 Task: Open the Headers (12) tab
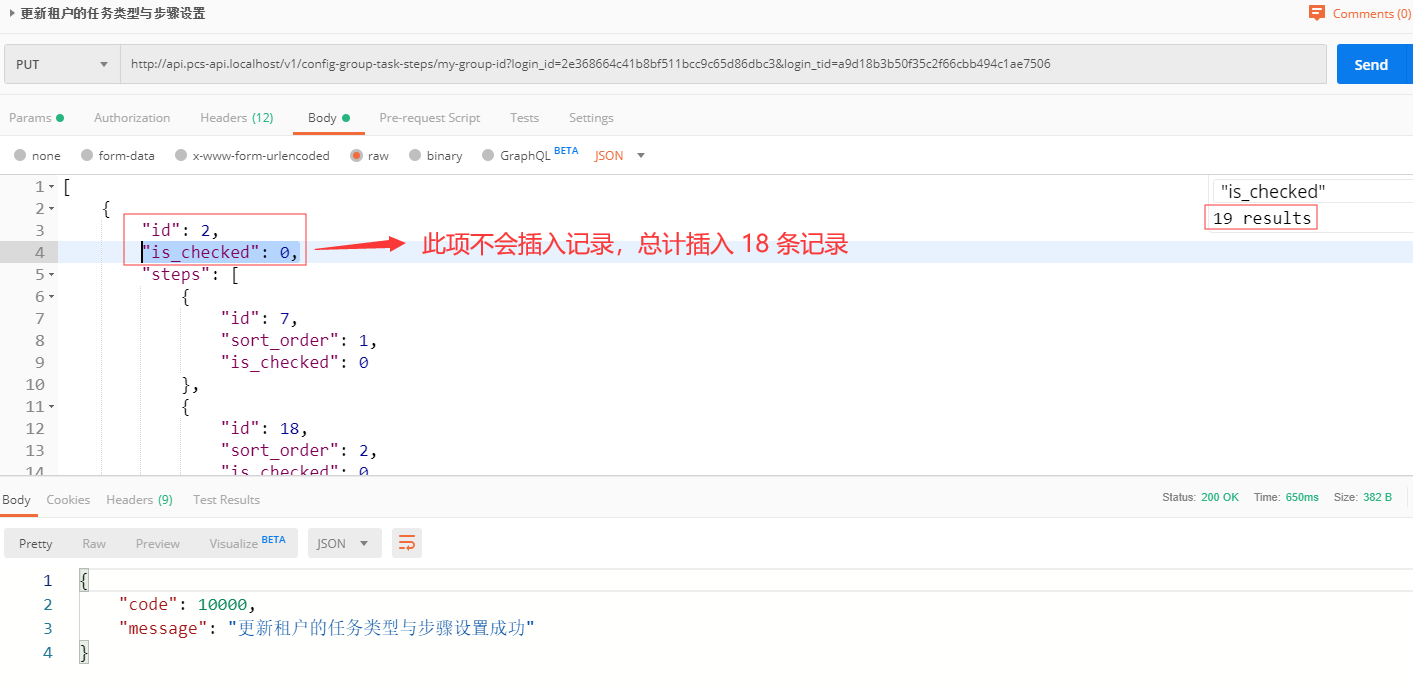(237, 117)
